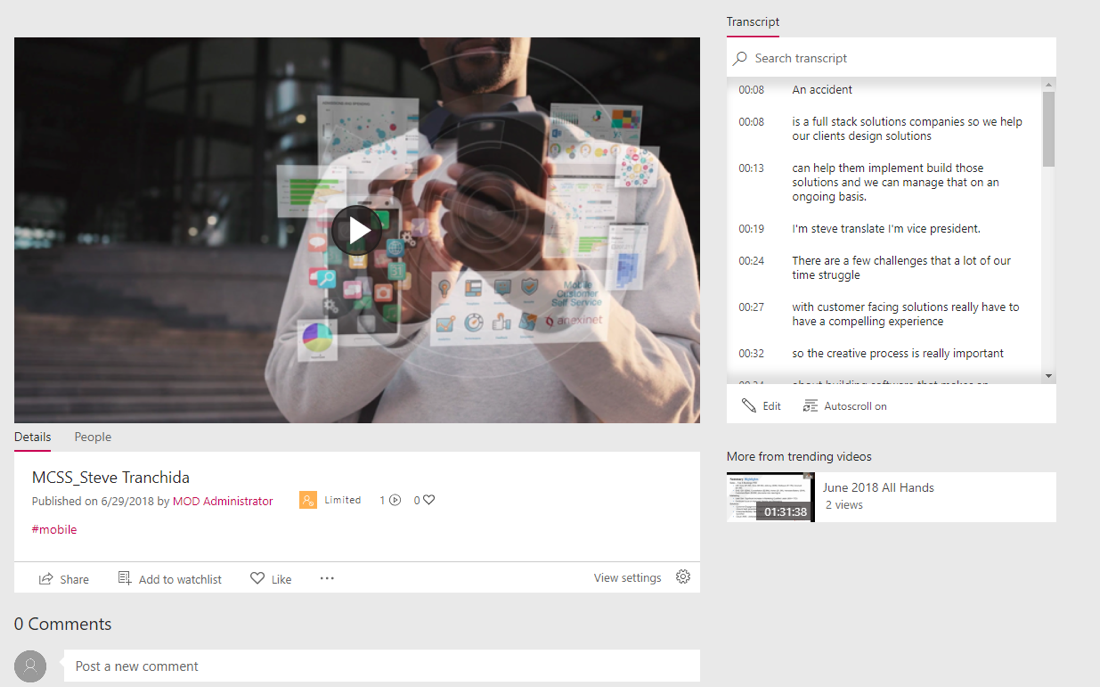This screenshot has height=687, width=1100.
Task: Click transcript scrollbar down arrow
Action: click(x=1049, y=376)
